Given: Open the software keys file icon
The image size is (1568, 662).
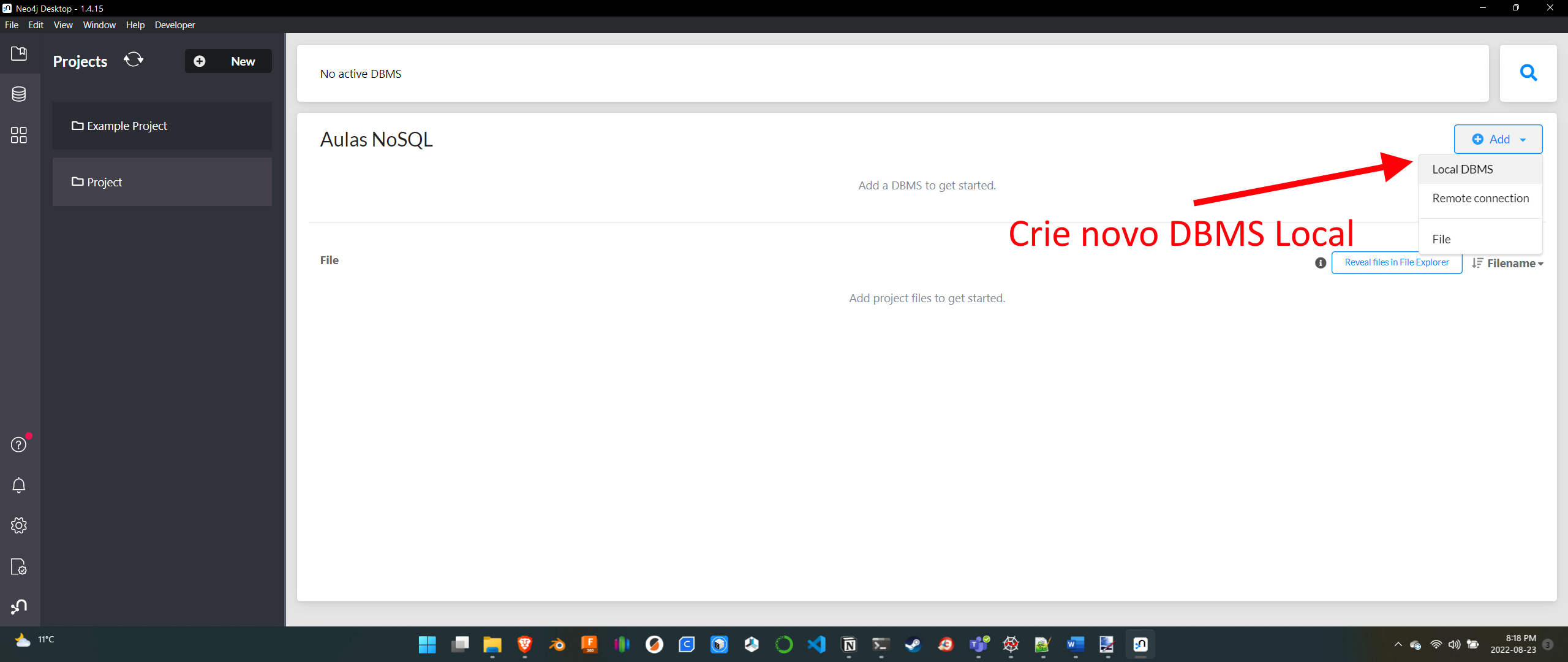Looking at the screenshot, I should [19, 566].
